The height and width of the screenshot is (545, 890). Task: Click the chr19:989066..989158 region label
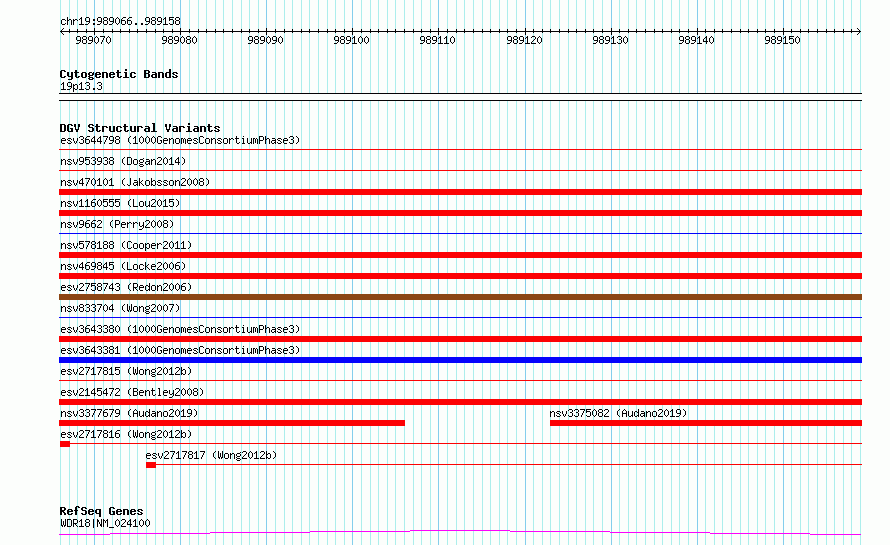pyautogui.click(x=120, y=21)
